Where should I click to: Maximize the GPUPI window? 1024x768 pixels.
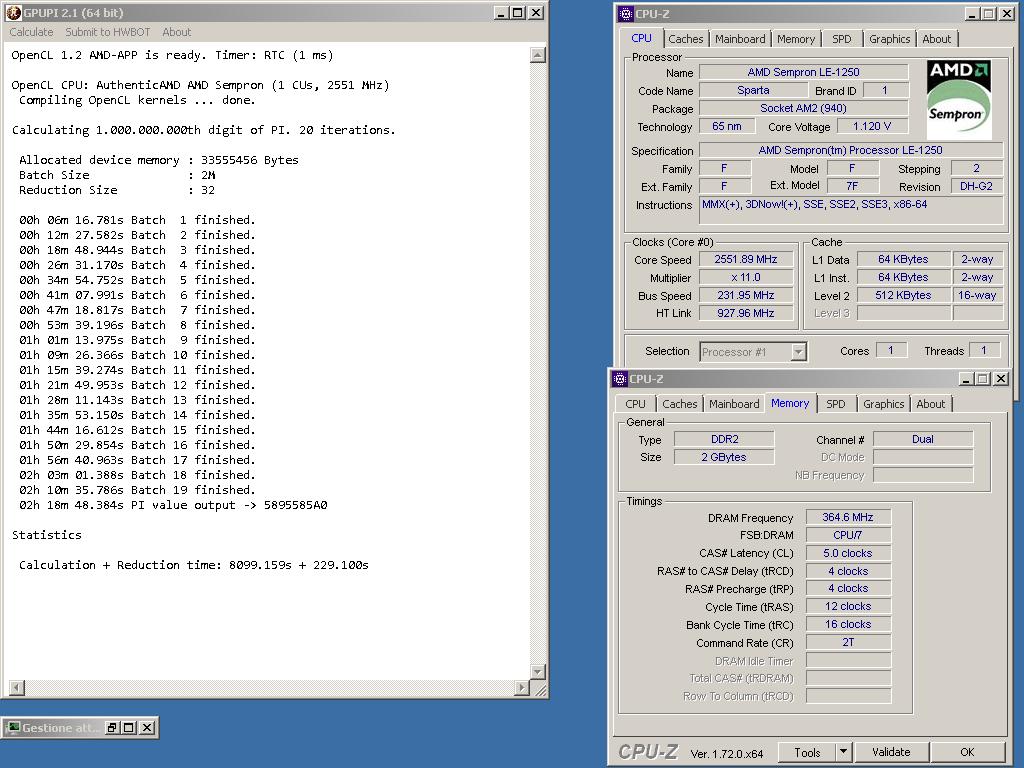(x=518, y=12)
